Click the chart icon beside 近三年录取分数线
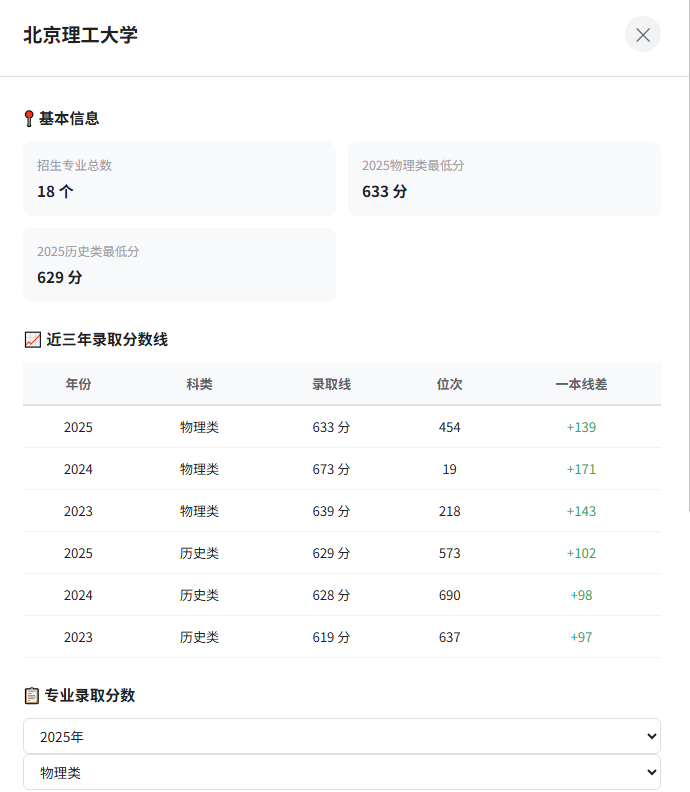Image resolution: width=690 pixels, height=792 pixels. tap(32, 340)
